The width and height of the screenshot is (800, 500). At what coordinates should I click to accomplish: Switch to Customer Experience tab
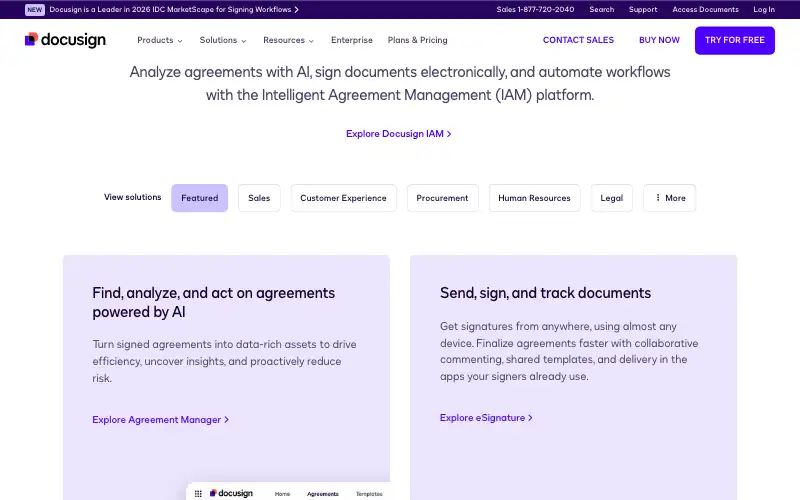point(343,198)
